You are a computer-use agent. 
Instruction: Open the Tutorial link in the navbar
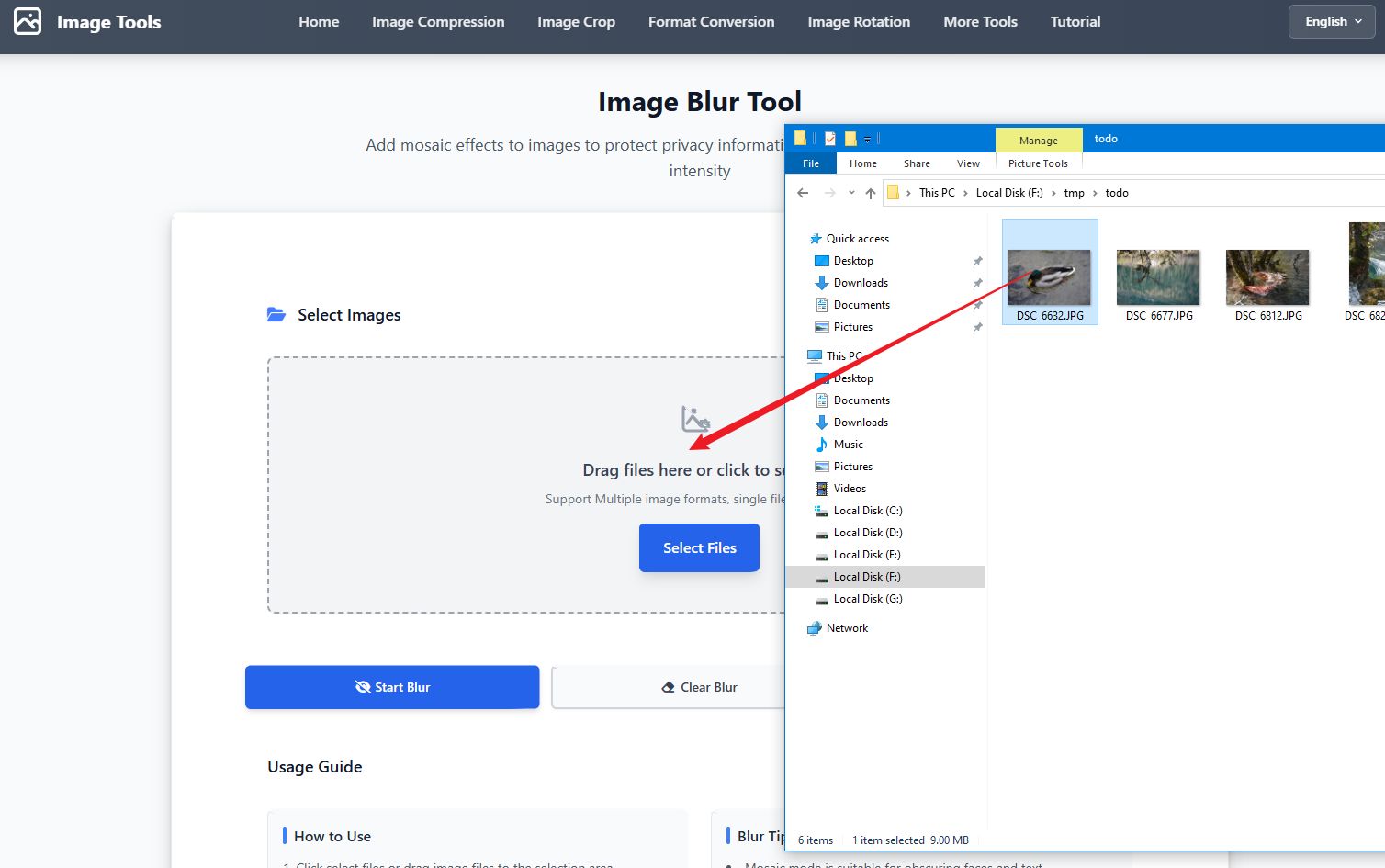pyautogui.click(x=1075, y=22)
